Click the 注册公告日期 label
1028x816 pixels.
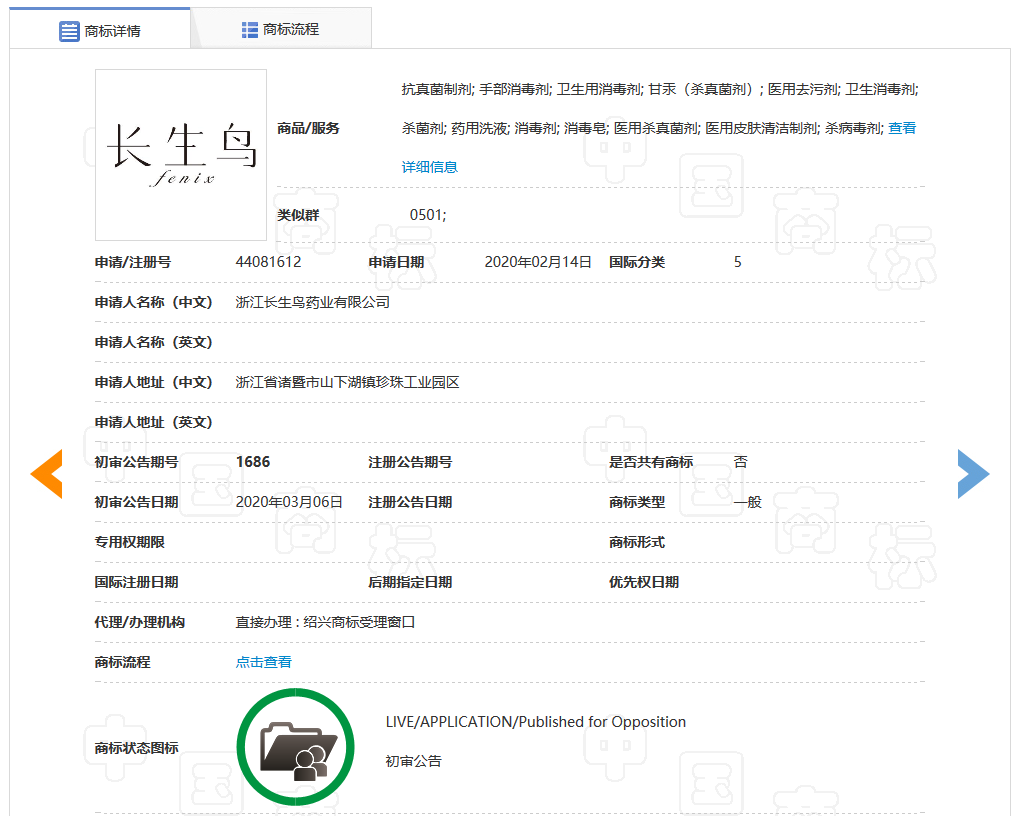[x=410, y=502]
